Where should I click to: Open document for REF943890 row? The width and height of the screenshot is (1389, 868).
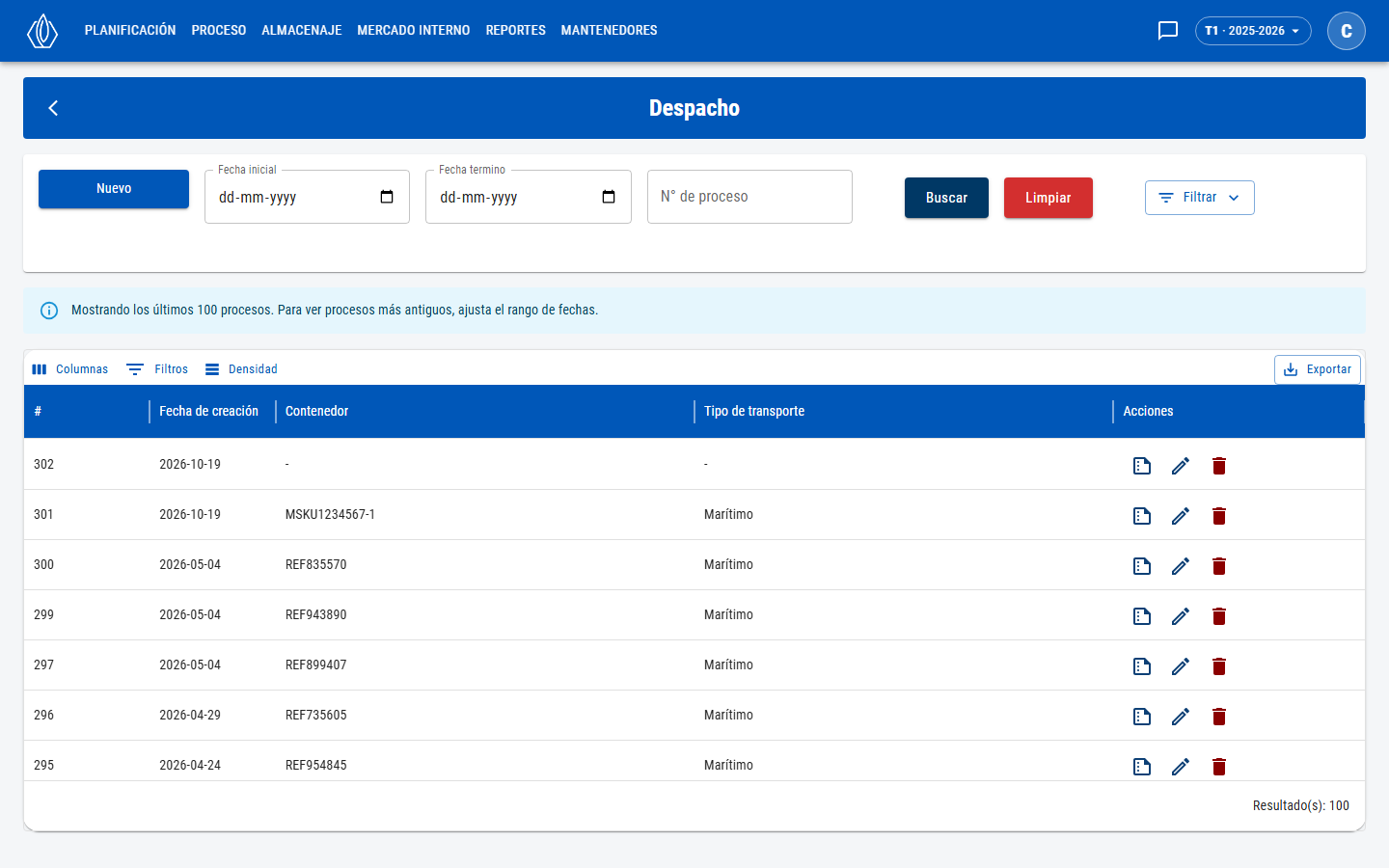tap(1142, 616)
